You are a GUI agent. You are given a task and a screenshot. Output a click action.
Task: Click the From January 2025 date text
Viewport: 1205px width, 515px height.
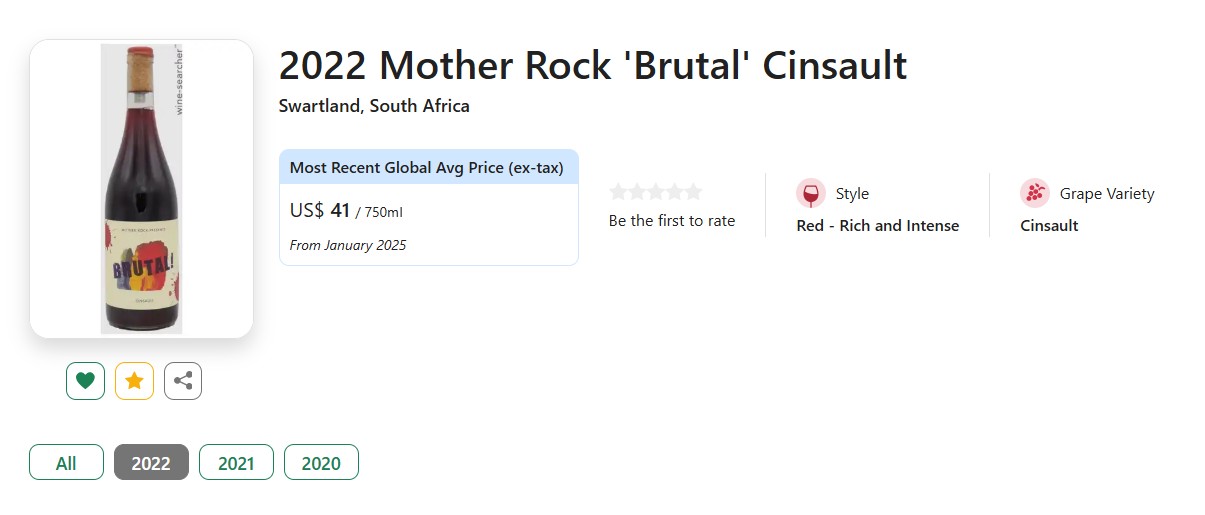[347, 246]
